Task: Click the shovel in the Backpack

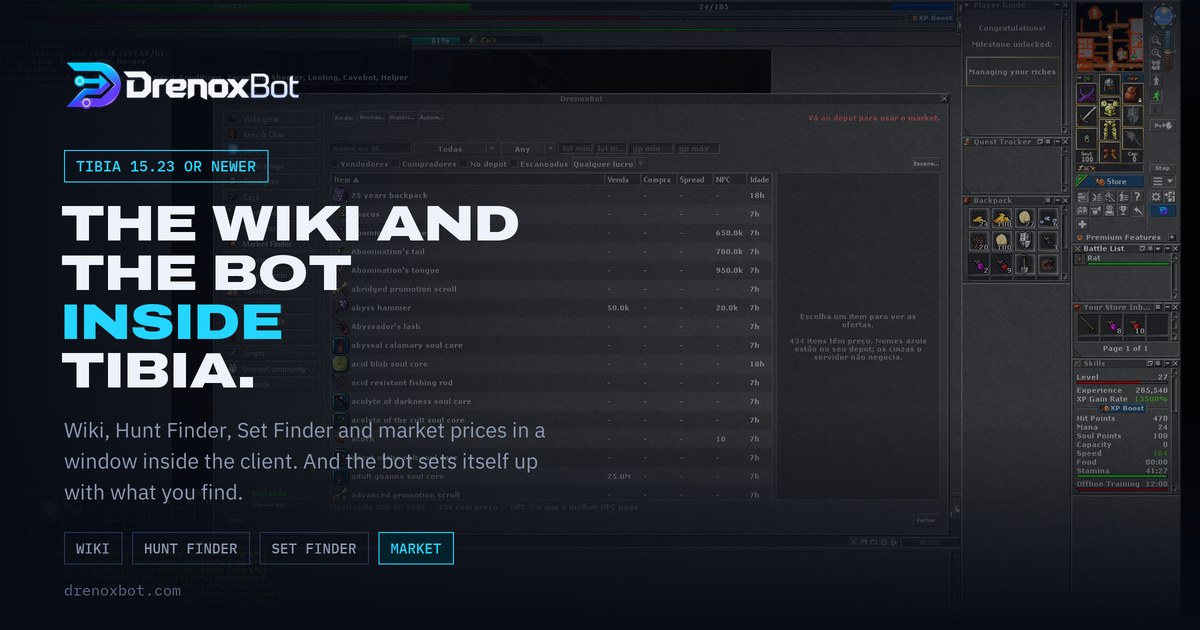Action: (1025, 264)
